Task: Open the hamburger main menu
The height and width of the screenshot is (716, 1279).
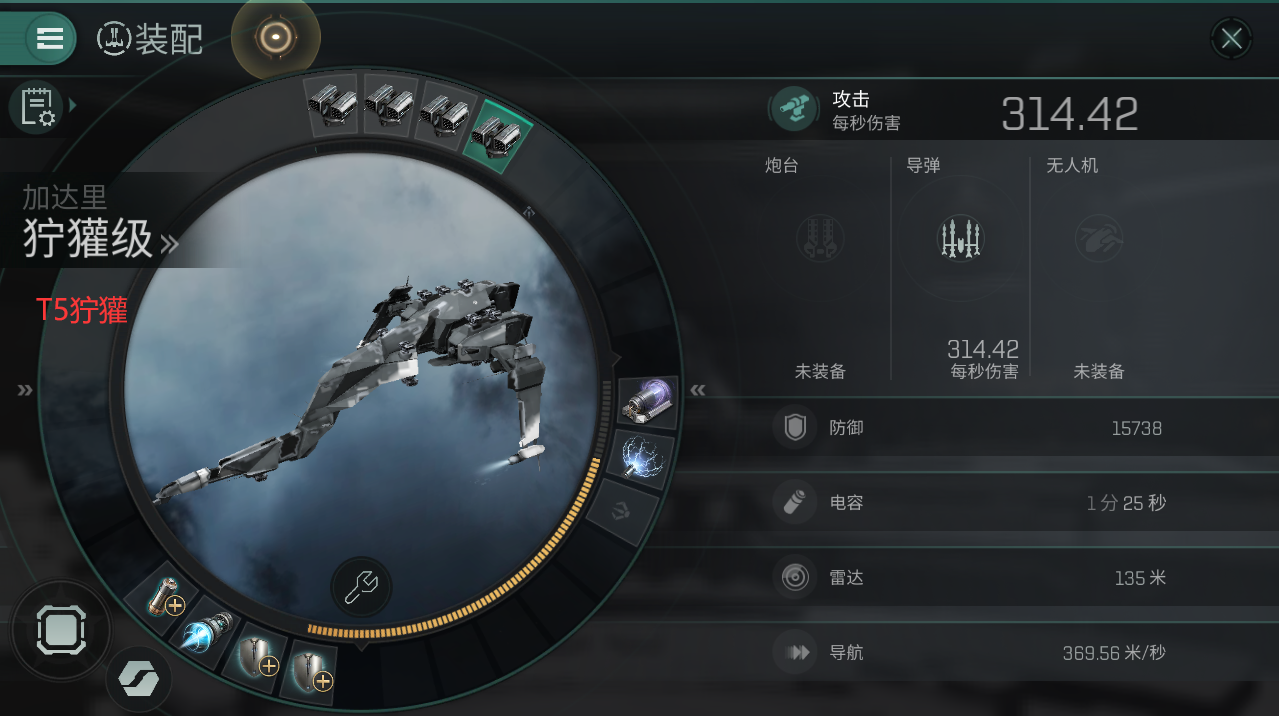Action: 49,39
